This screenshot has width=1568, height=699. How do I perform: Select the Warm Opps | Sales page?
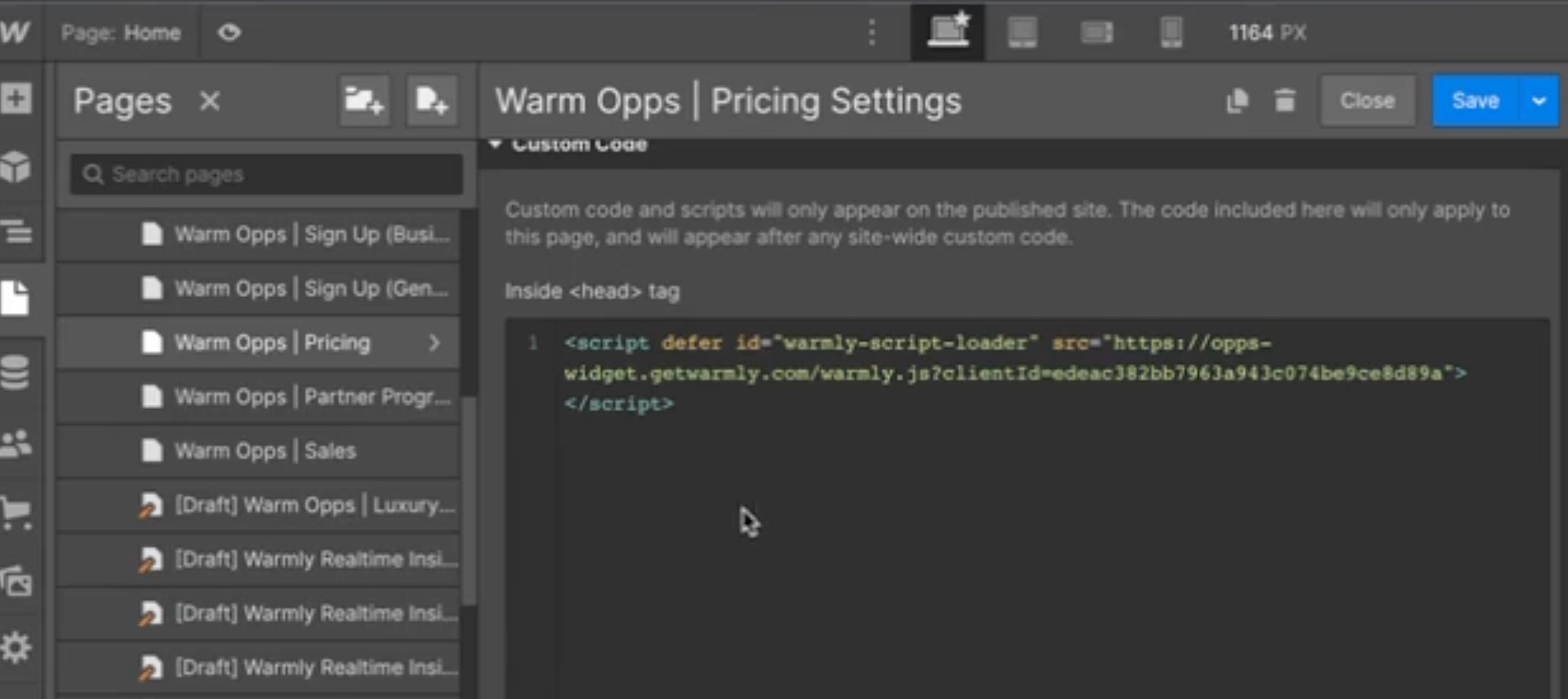pos(259,451)
